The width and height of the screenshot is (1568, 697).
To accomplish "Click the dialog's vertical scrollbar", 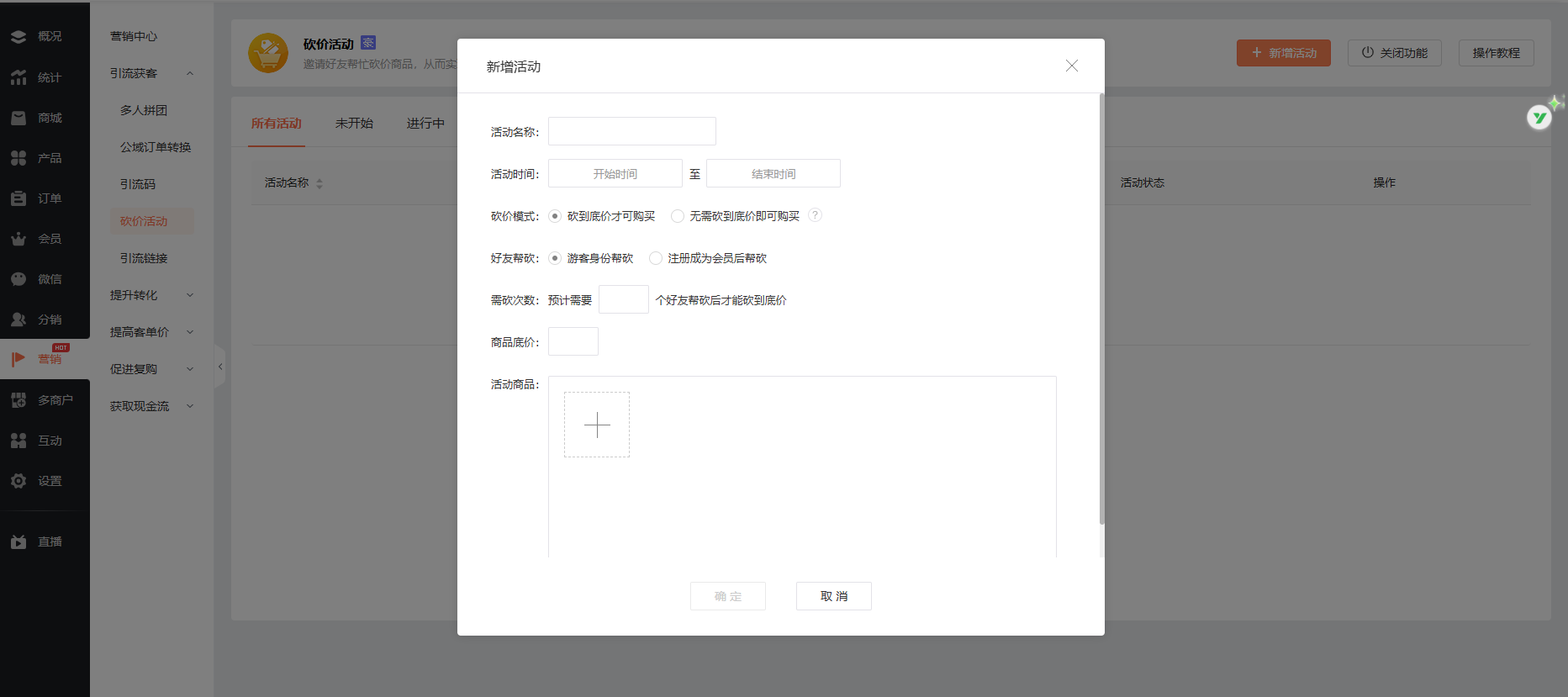I will click(1101, 311).
